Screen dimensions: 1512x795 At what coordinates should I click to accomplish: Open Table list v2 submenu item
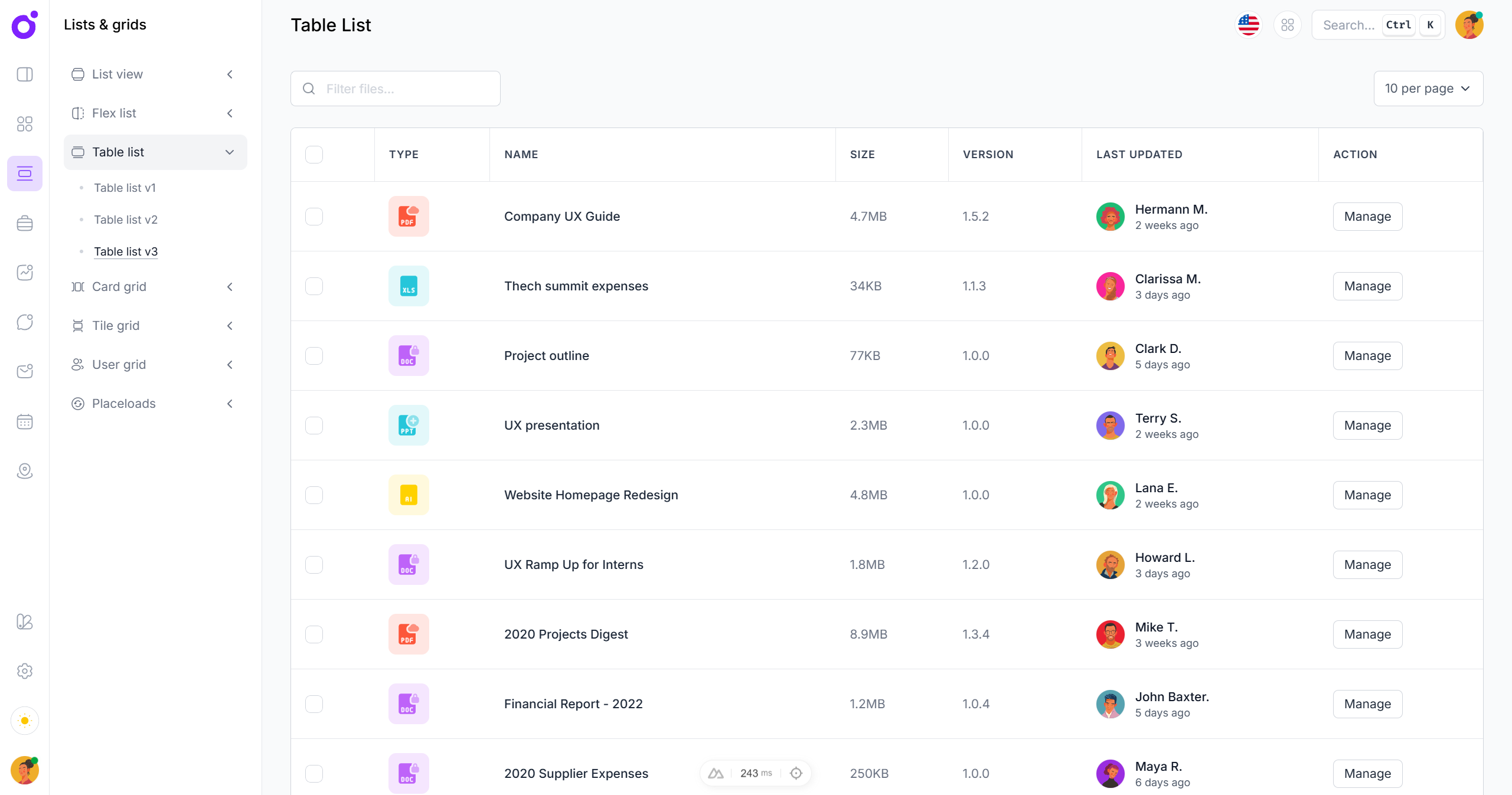point(126,220)
